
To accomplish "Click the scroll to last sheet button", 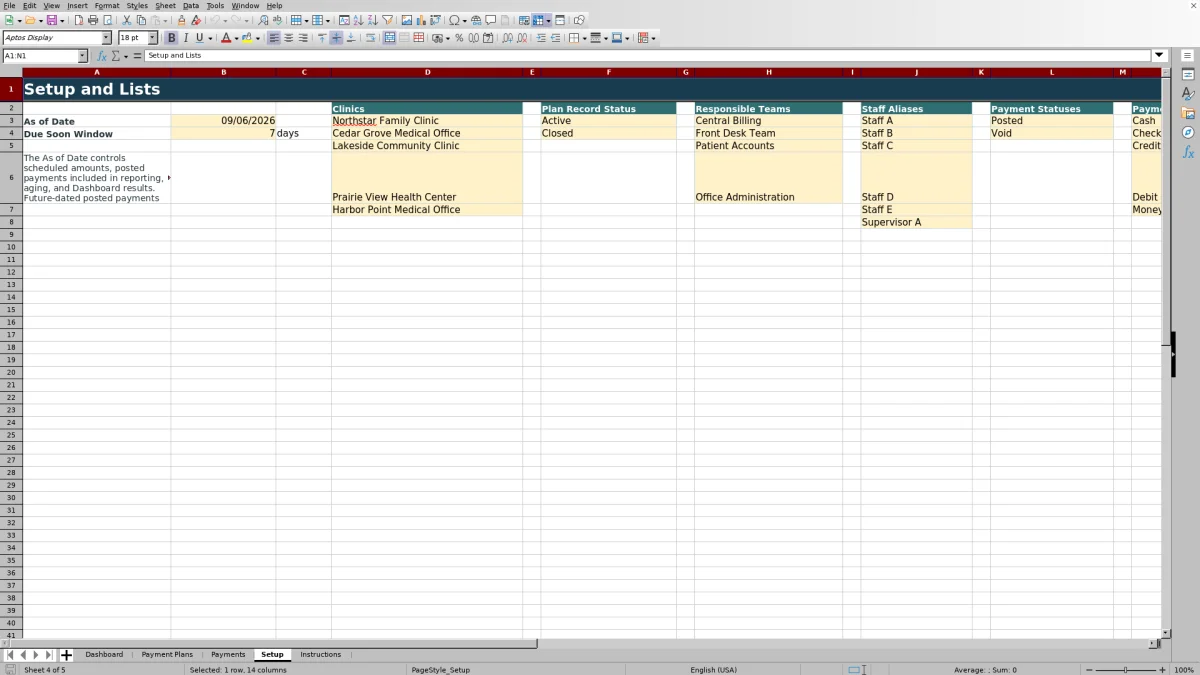I will pyautogui.click(x=49, y=655).
